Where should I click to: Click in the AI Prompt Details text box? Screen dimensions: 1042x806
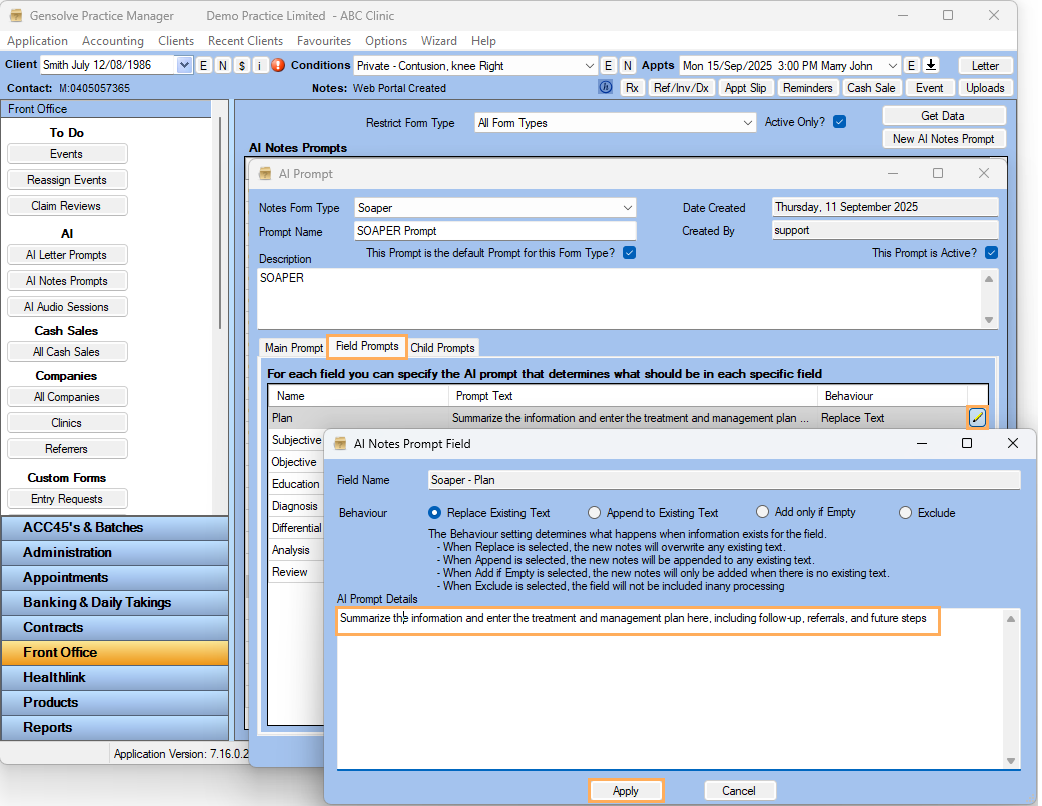click(x=670, y=690)
